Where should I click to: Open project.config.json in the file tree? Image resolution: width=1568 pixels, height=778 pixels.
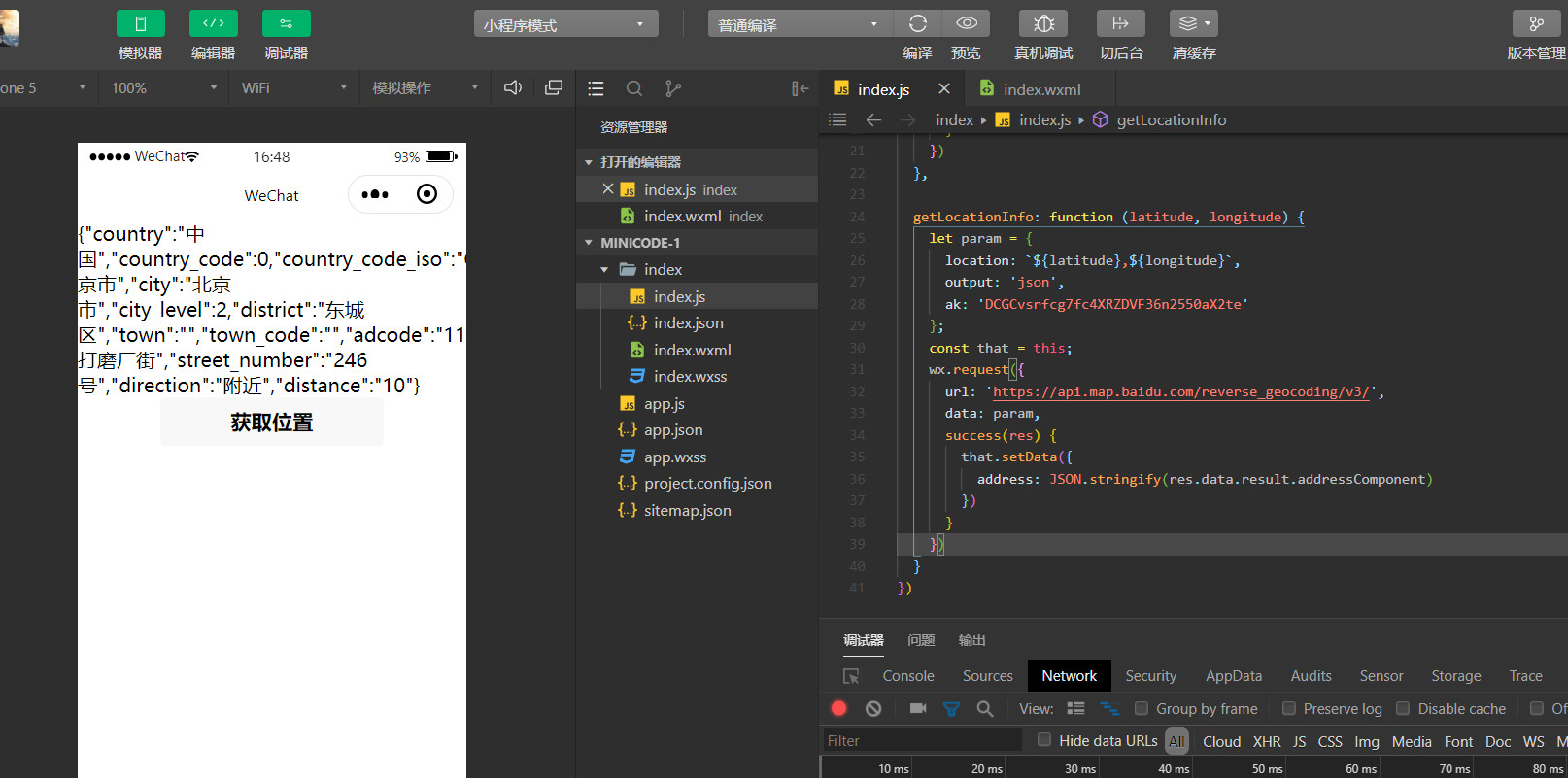[x=708, y=484]
